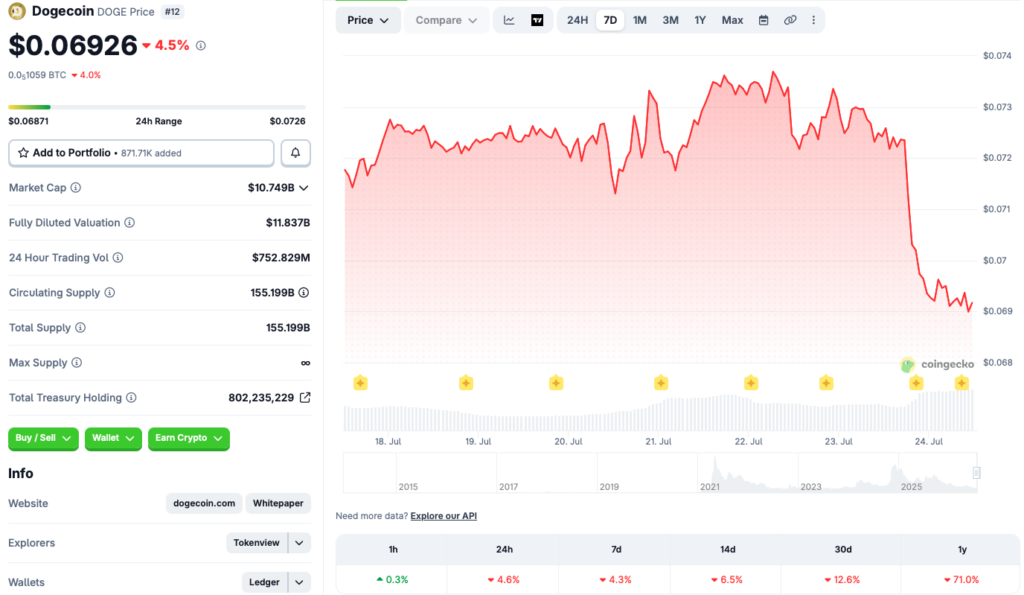Viewport: 1024px width, 595px height.
Task: Show Total Supply info tooltip
Action: [80, 328]
